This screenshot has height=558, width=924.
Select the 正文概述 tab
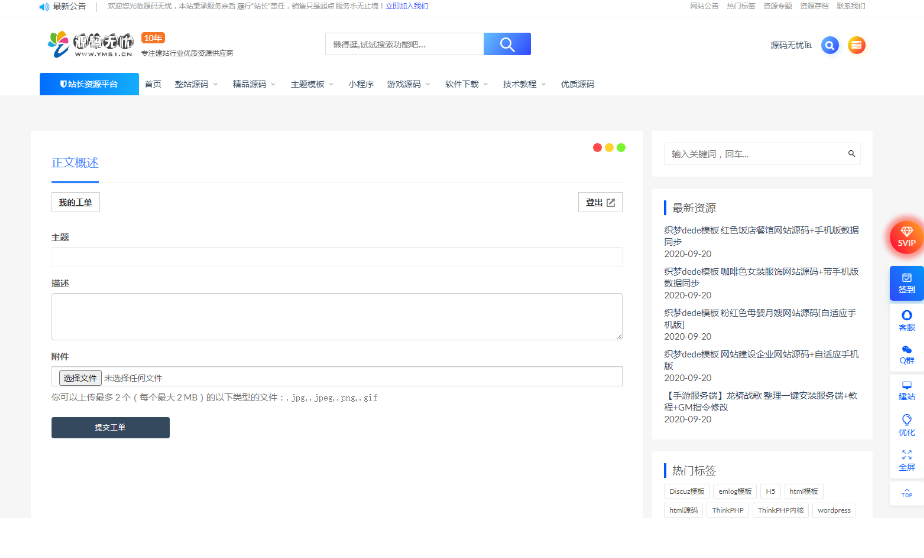point(75,163)
